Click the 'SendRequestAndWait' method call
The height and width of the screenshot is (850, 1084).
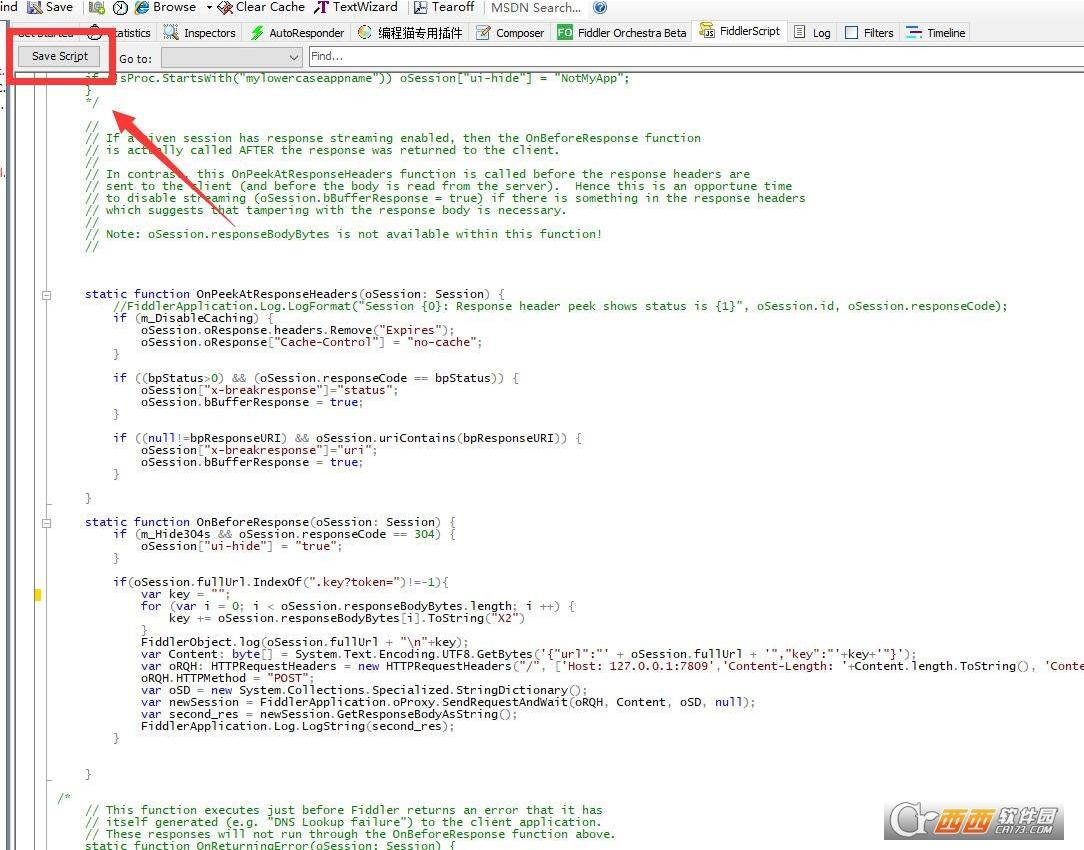[505, 702]
